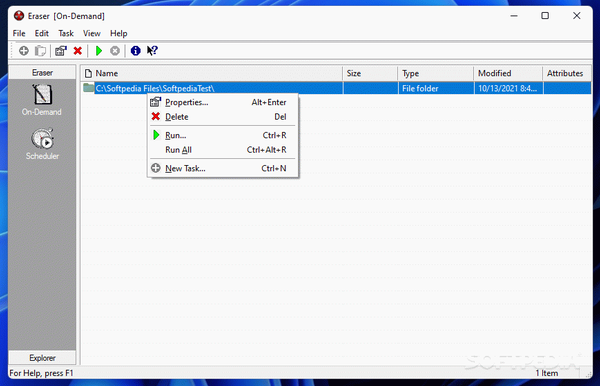This screenshot has width=600, height=386.
Task: Click the Eraser app icon in the title bar
Action: [x=19, y=16]
